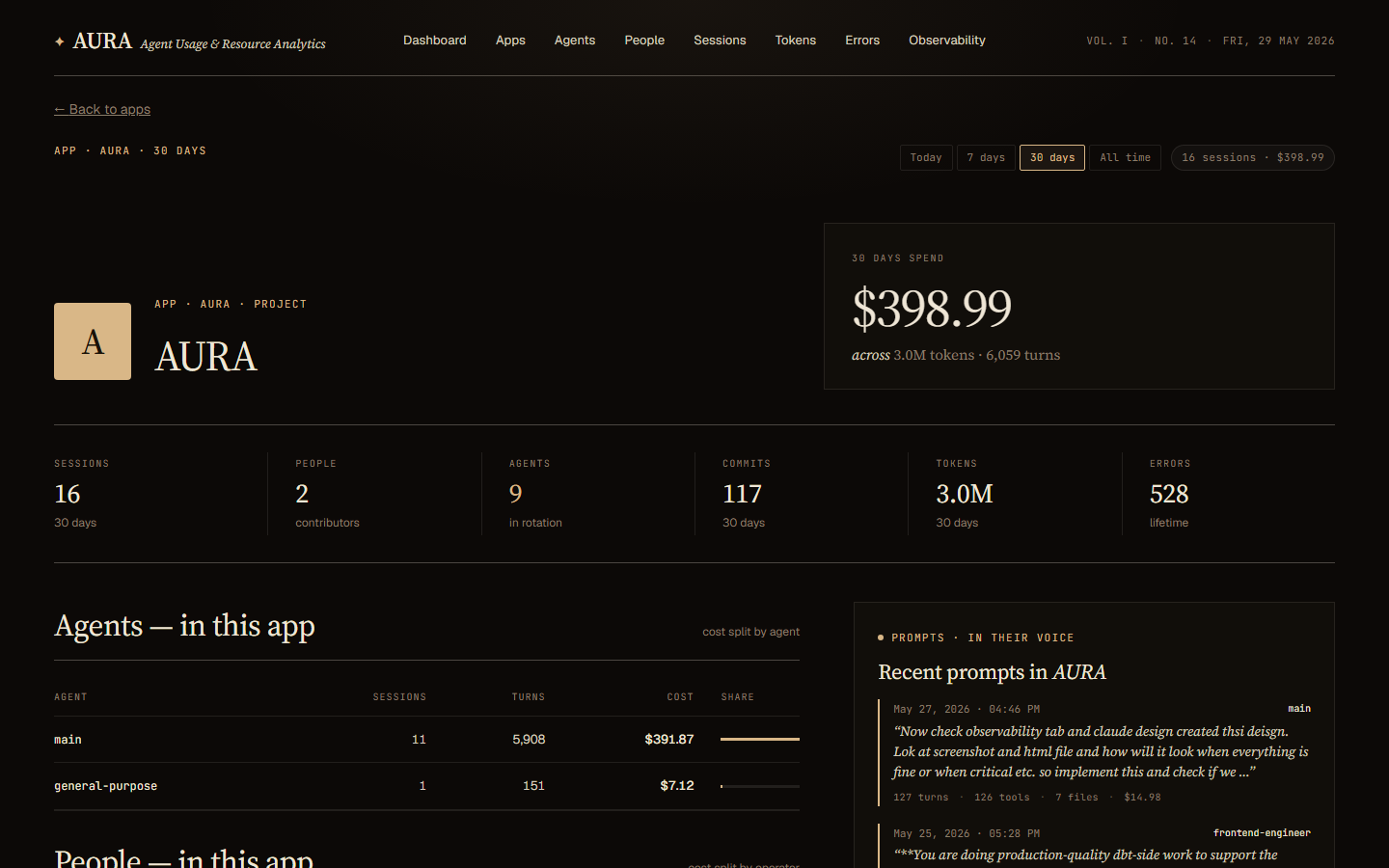Open the "general-purpose" agent row

click(x=426, y=786)
